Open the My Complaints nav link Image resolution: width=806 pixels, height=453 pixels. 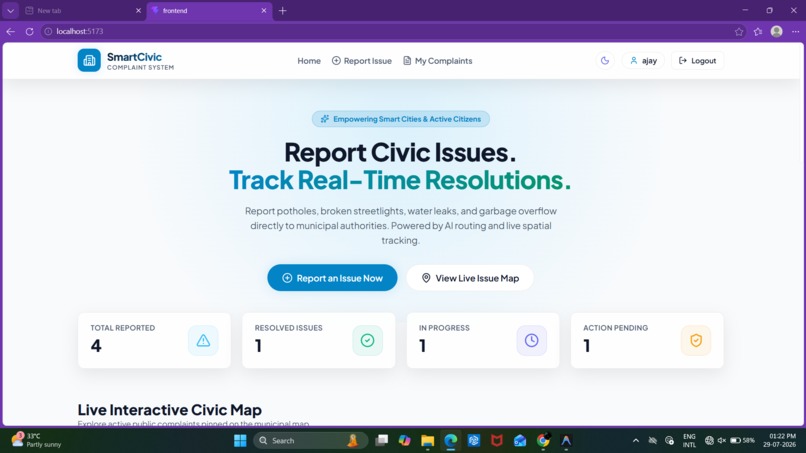(437, 61)
